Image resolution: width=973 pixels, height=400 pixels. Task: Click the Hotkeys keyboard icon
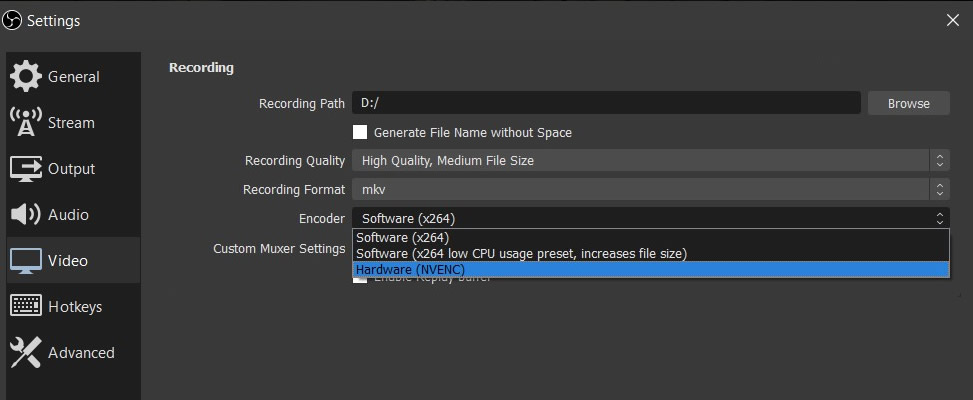click(x=26, y=306)
